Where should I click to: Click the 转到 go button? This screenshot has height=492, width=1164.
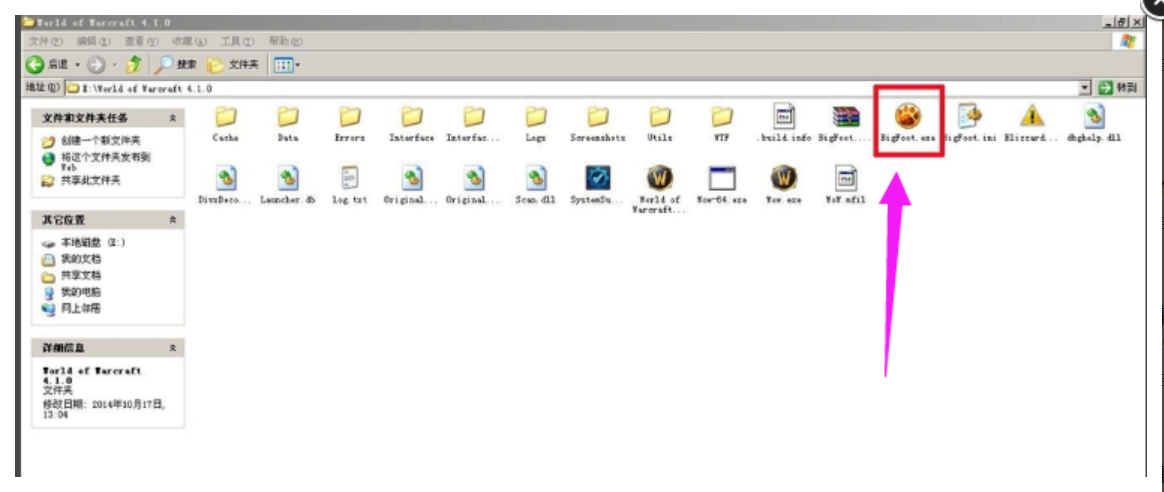(x=1116, y=88)
